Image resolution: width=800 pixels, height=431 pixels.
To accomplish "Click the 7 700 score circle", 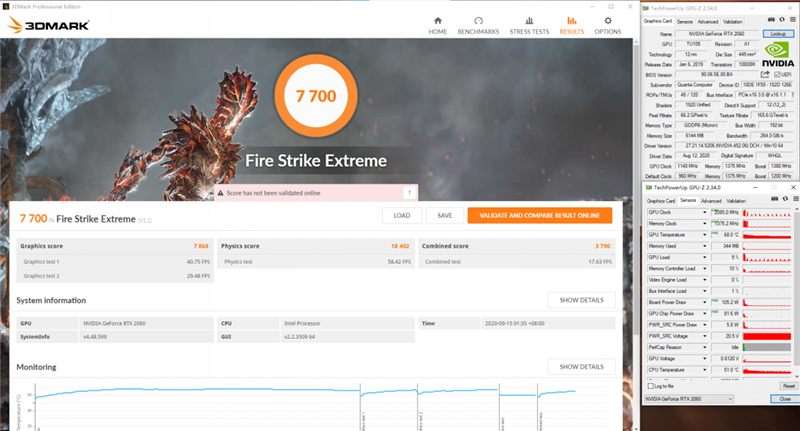I will point(316,95).
